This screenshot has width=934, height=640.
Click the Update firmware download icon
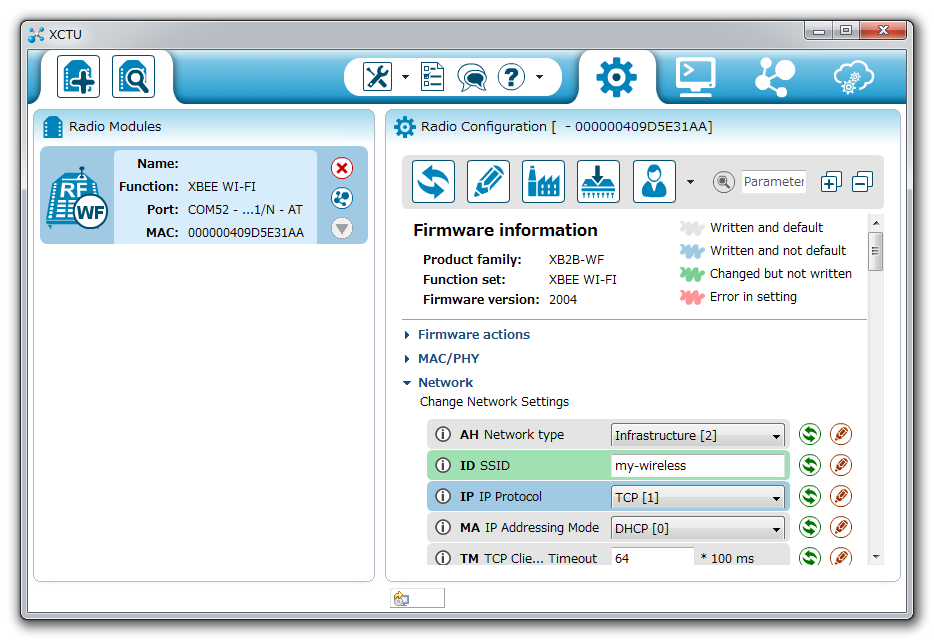pos(599,181)
